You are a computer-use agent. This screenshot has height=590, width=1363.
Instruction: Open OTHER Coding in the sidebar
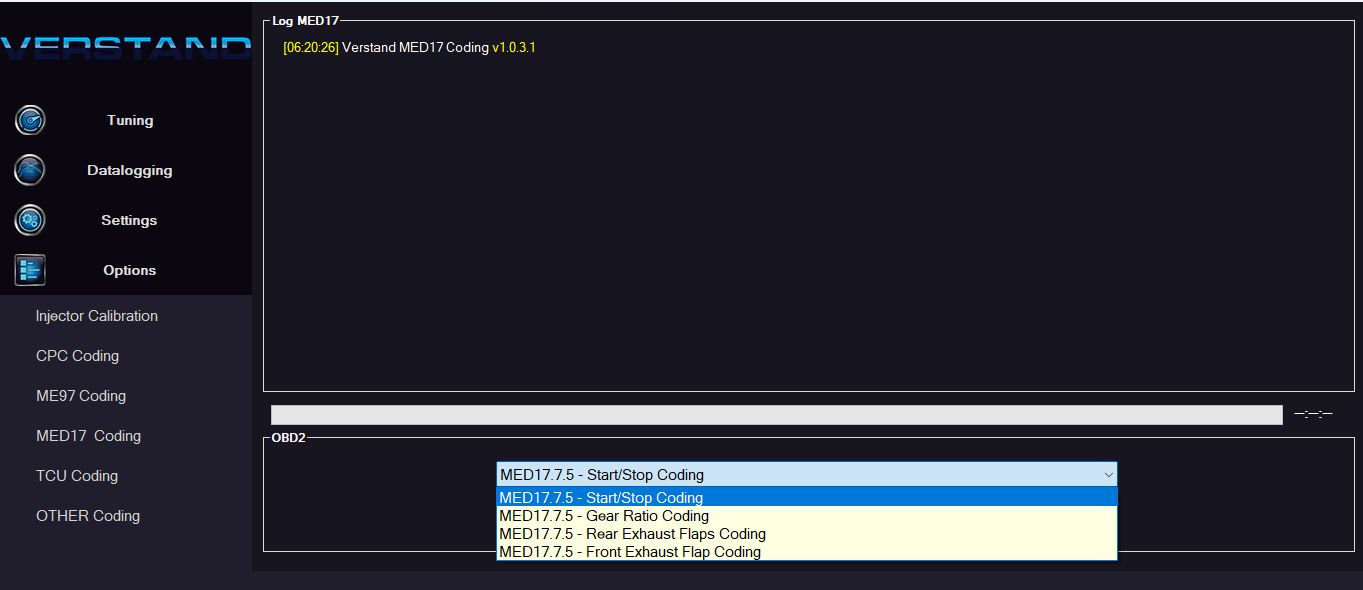(88, 516)
